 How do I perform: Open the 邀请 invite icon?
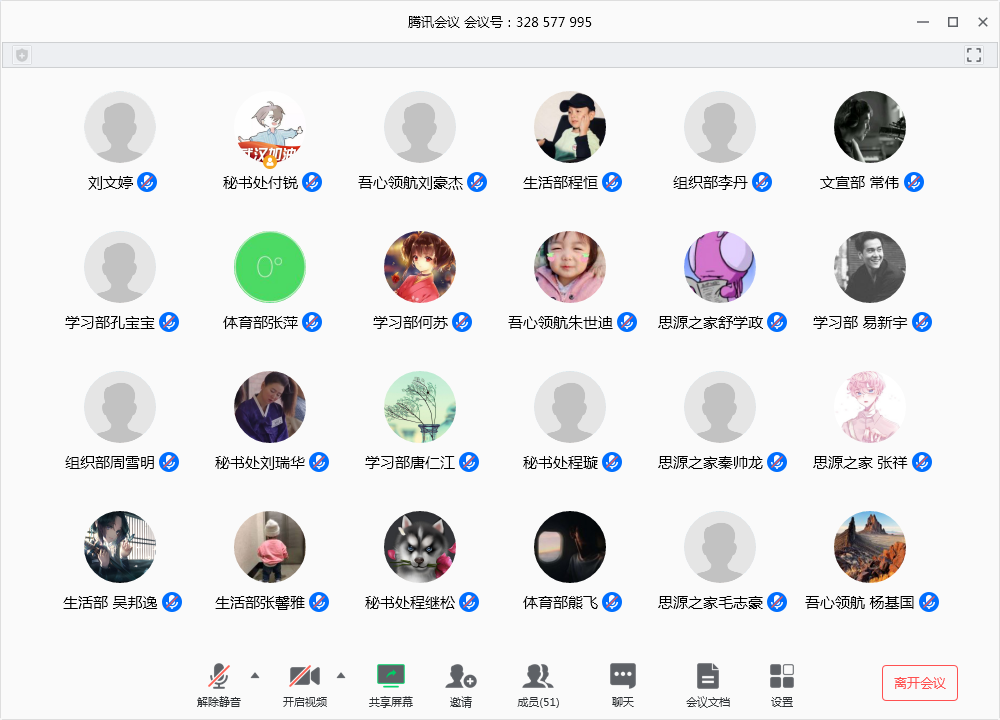pos(461,677)
